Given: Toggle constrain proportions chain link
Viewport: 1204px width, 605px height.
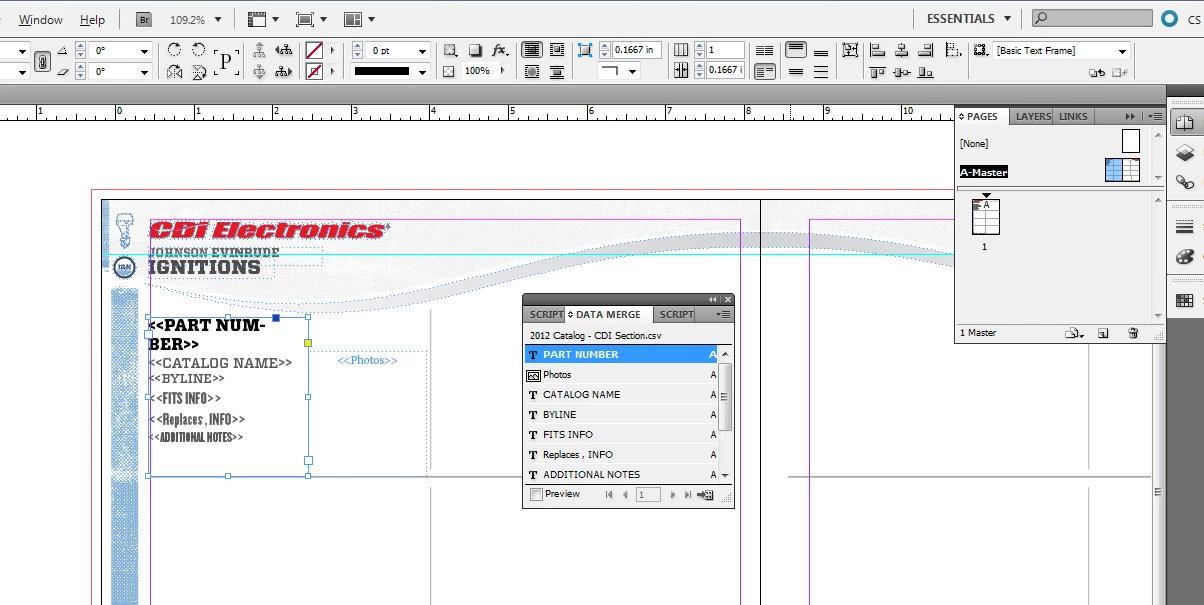Looking at the screenshot, I should coord(41,61).
